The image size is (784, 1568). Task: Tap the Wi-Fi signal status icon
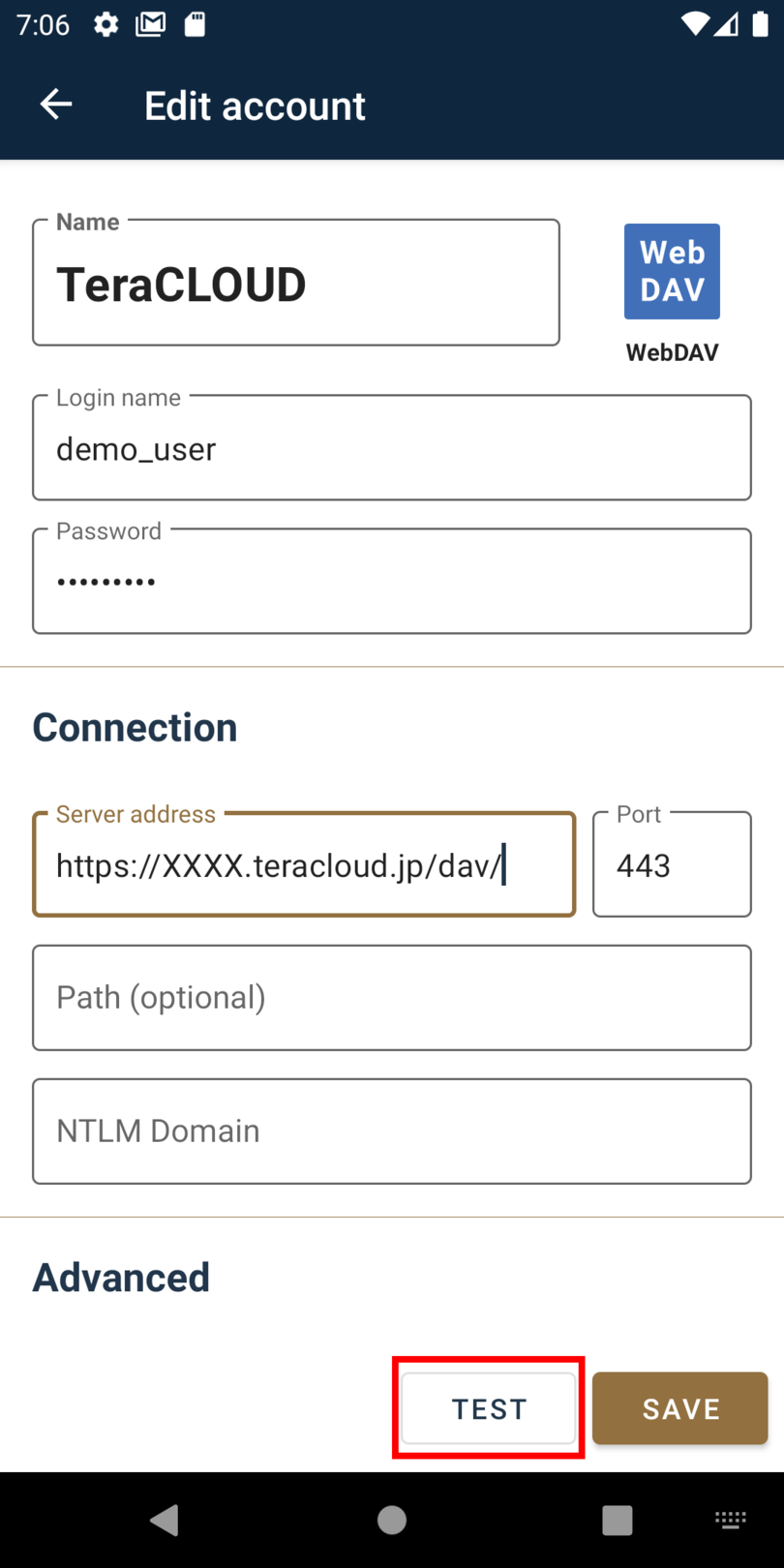pyautogui.click(x=694, y=24)
